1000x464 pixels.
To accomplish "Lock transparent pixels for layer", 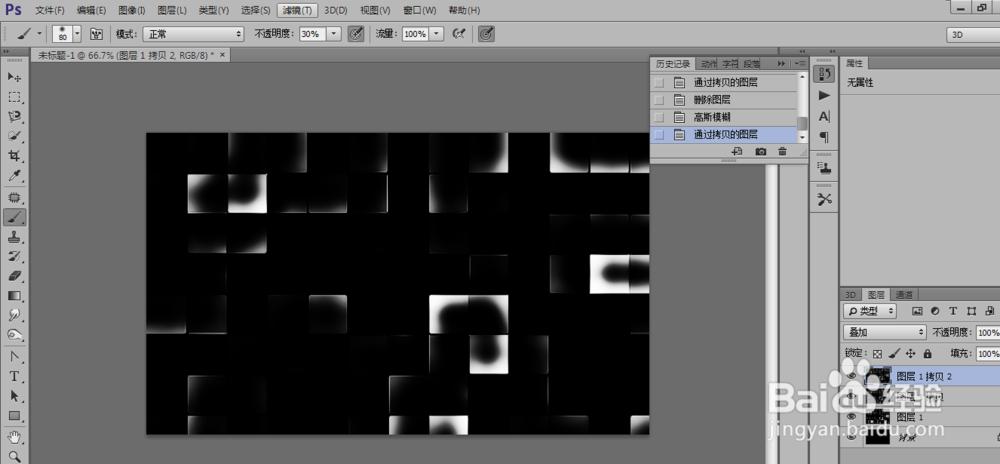I will tap(878, 353).
